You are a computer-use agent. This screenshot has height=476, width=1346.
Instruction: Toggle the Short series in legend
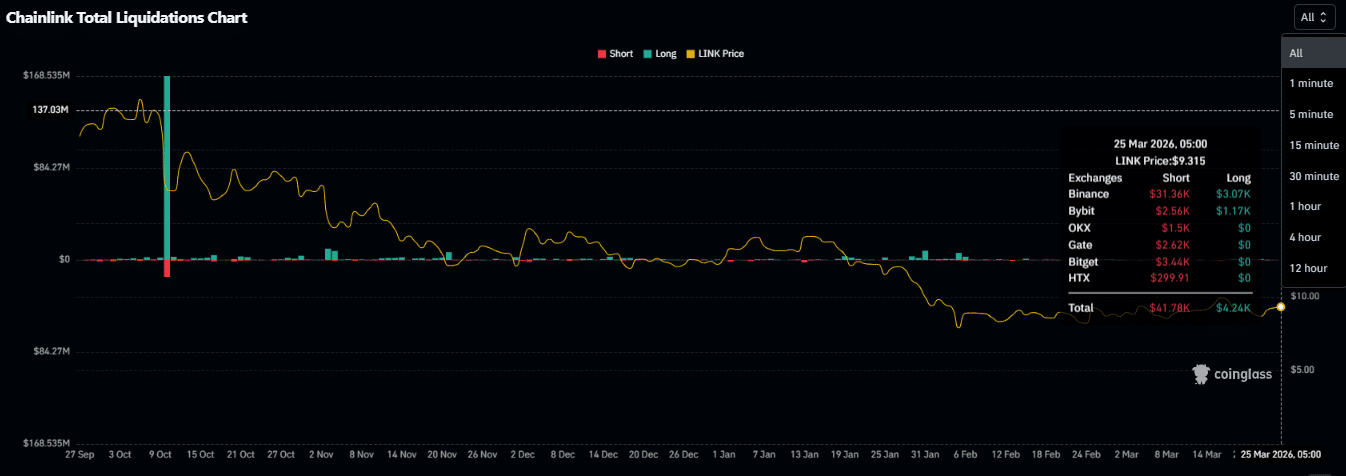[x=615, y=53]
